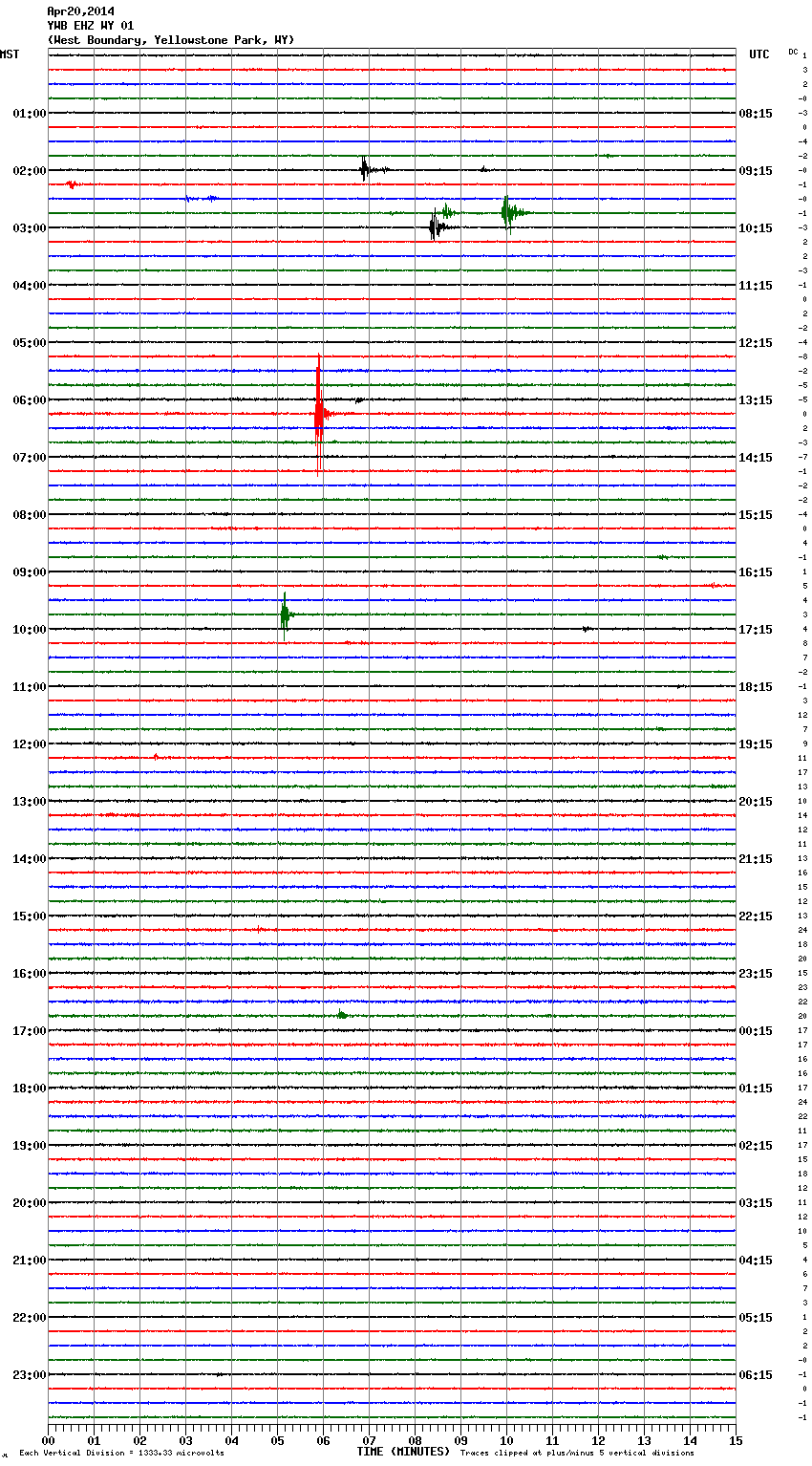Click the MST timezone label
Viewport: 812px width, 1466px height.
pyautogui.click(x=10, y=54)
